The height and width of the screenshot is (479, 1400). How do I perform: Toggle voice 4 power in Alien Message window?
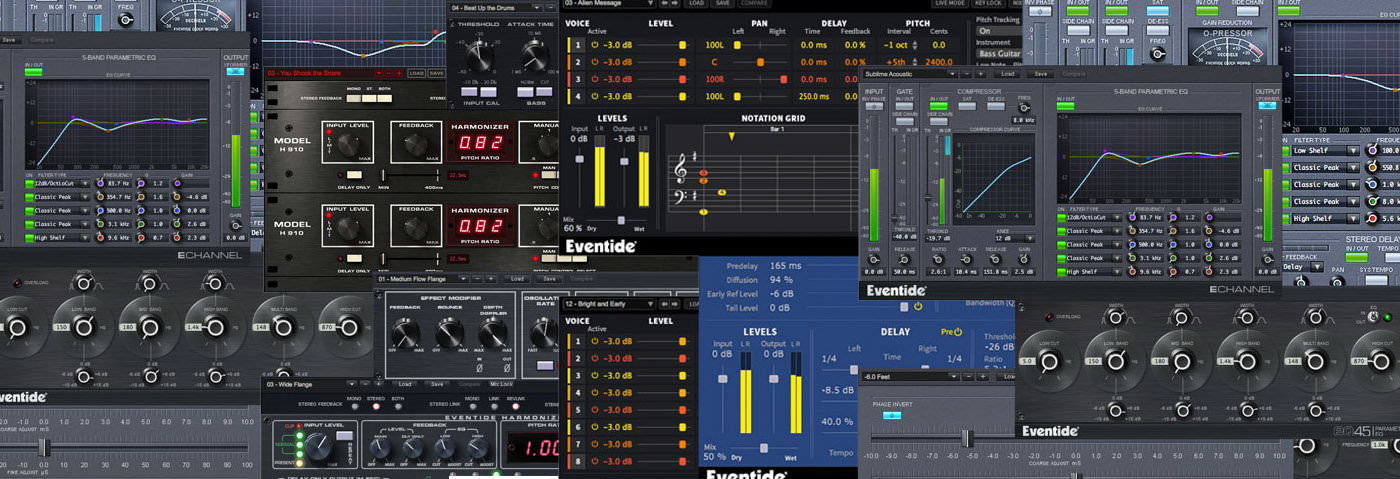[x=594, y=96]
